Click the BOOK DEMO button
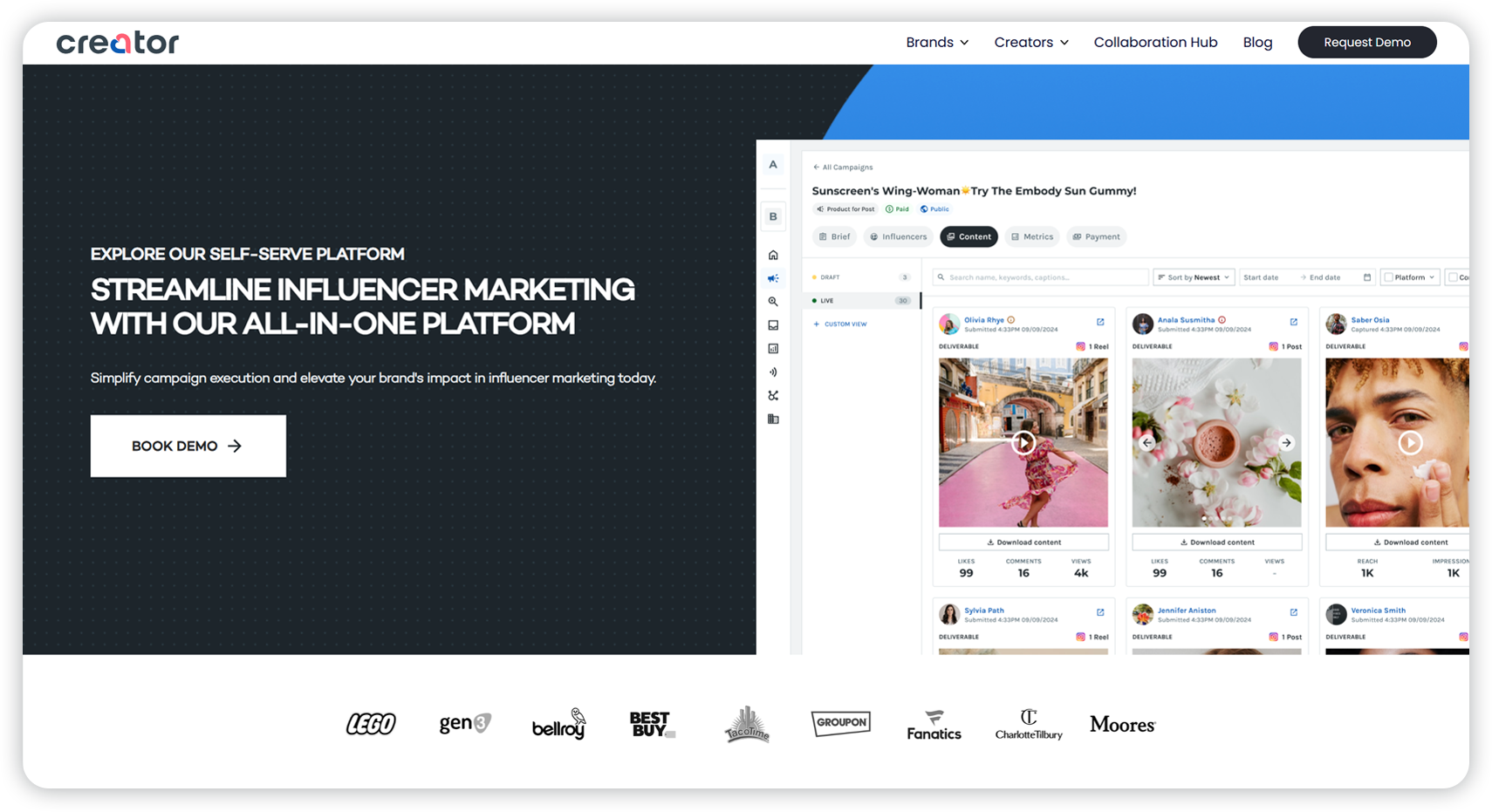Screen dimensions: 1492x812 pos(188,446)
